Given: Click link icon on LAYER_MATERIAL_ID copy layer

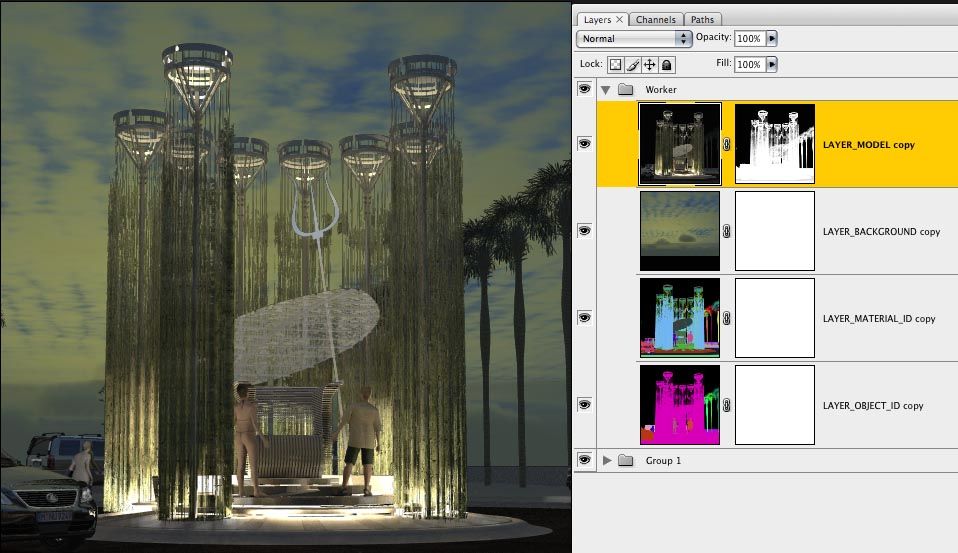Looking at the screenshot, I should [727, 318].
